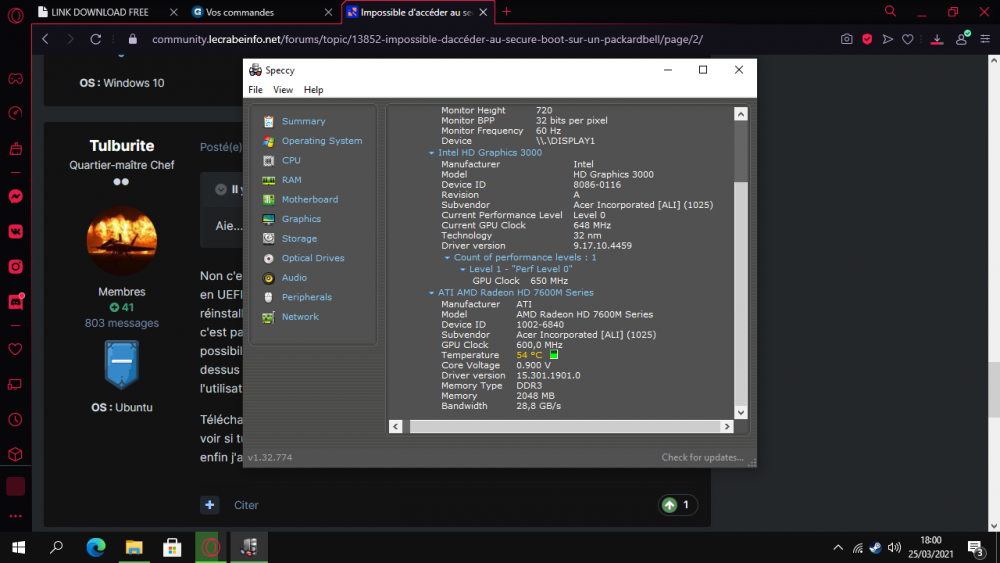
Task: Click the Motherboard icon in Speccy sidebar
Action: click(x=268, y=200)
